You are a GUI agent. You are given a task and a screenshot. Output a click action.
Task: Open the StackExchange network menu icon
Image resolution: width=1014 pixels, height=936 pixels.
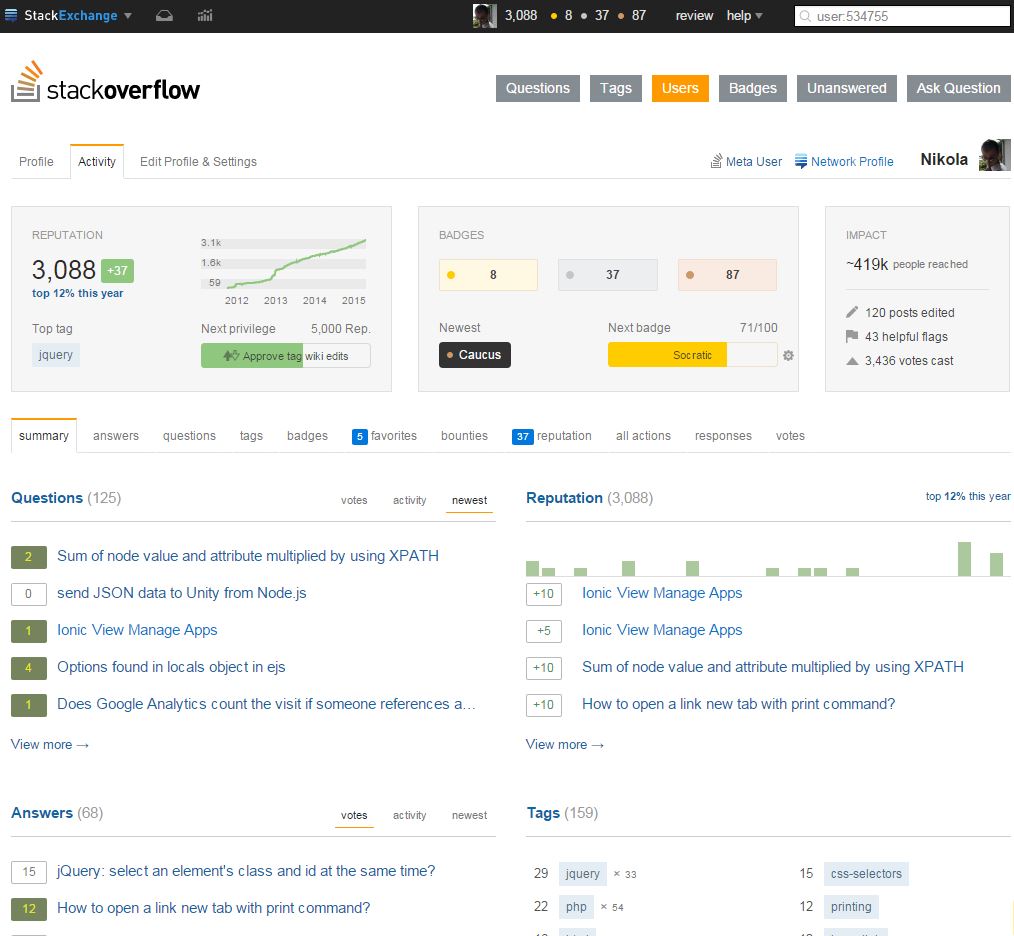click(x=11, y=15)
